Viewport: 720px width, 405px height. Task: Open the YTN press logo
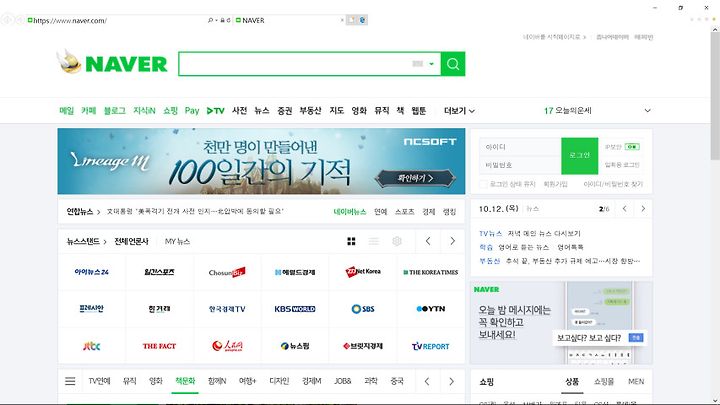pos(431,309)
